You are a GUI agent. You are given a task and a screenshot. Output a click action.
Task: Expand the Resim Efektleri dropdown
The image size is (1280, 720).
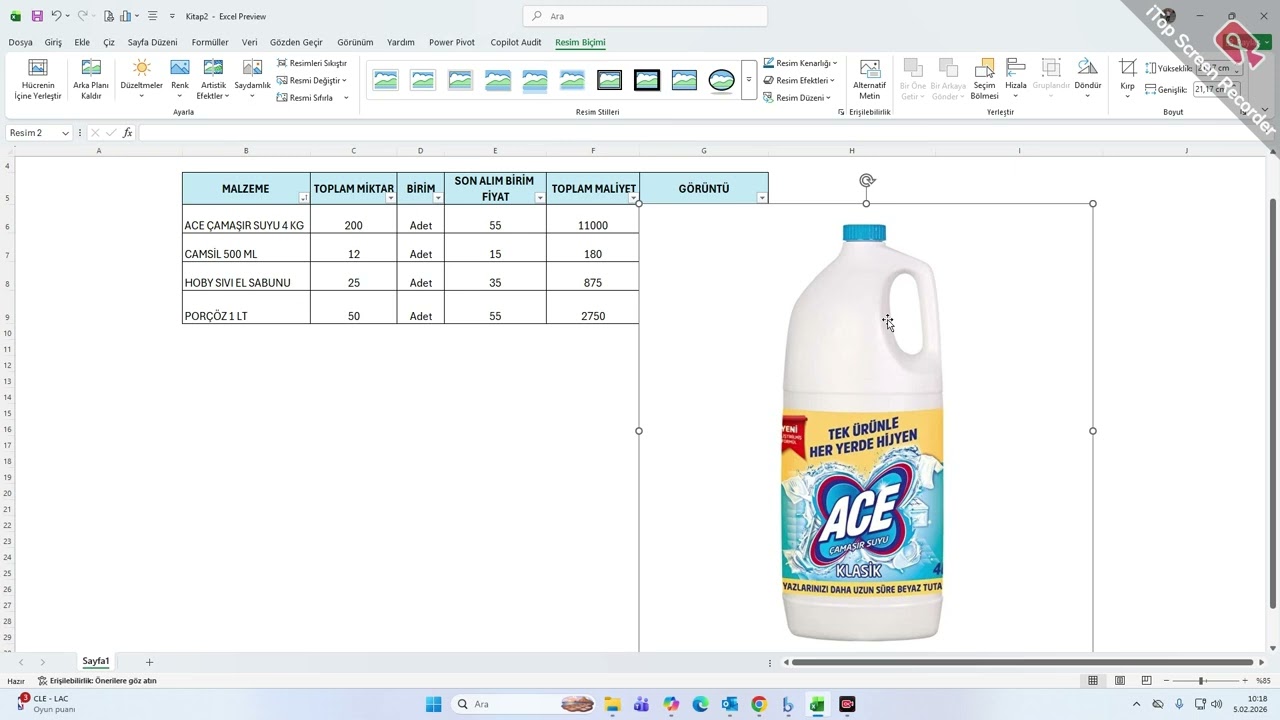(833, 80)
